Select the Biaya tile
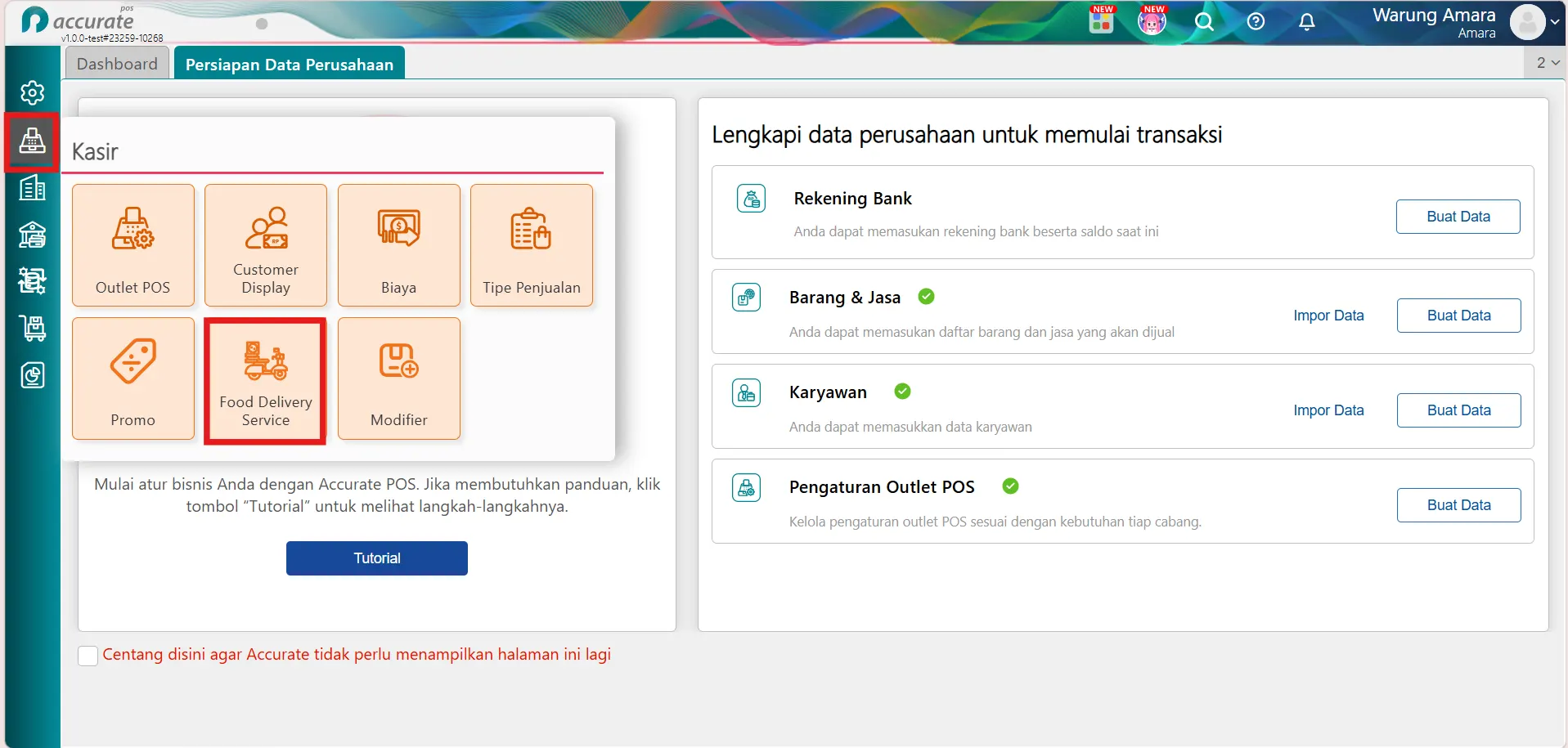This screenshot has height=748, width=1568. [399, 245]
